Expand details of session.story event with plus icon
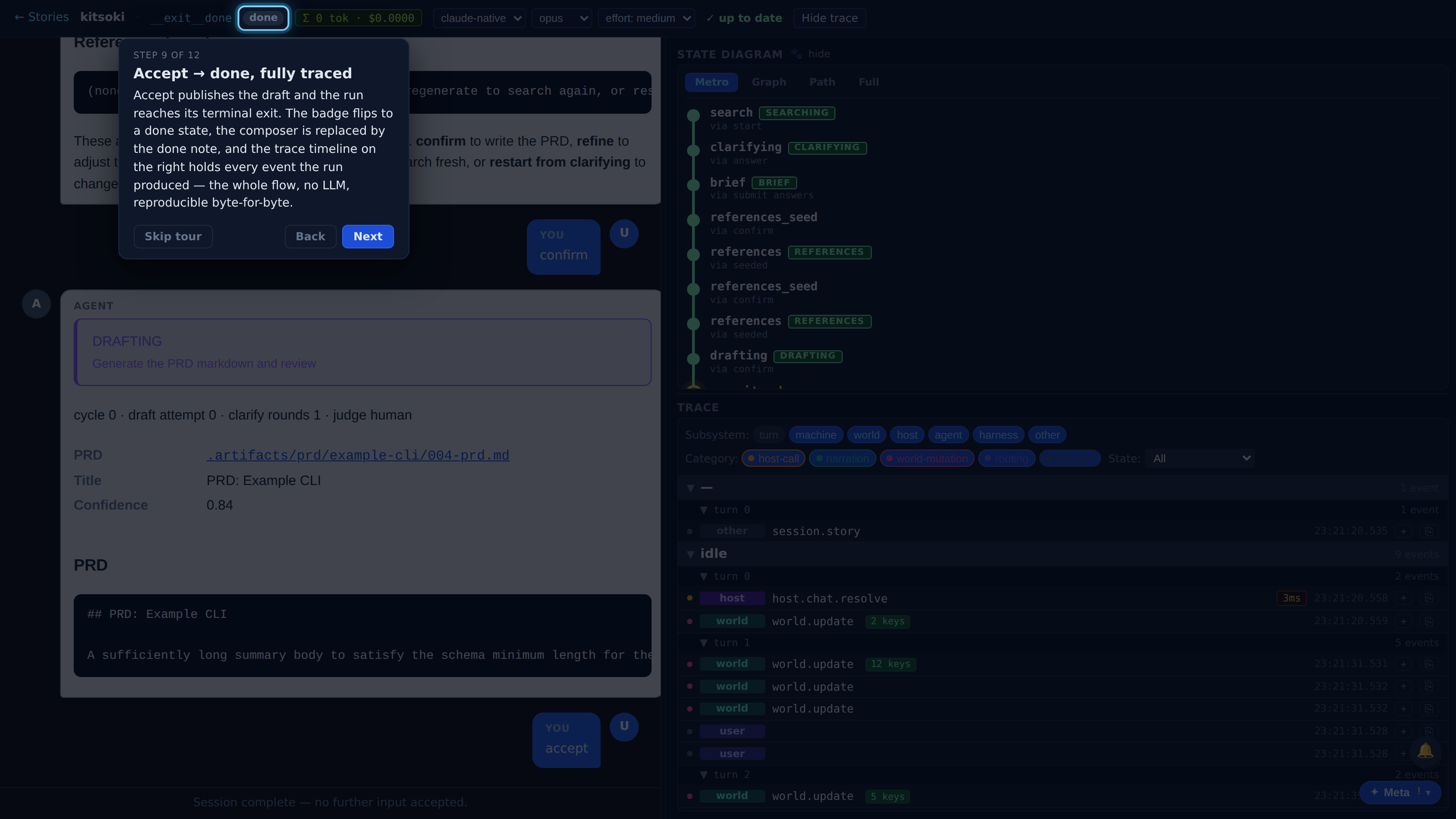1456x819 pixels. pyautogui.click(x=1403, y=531)
